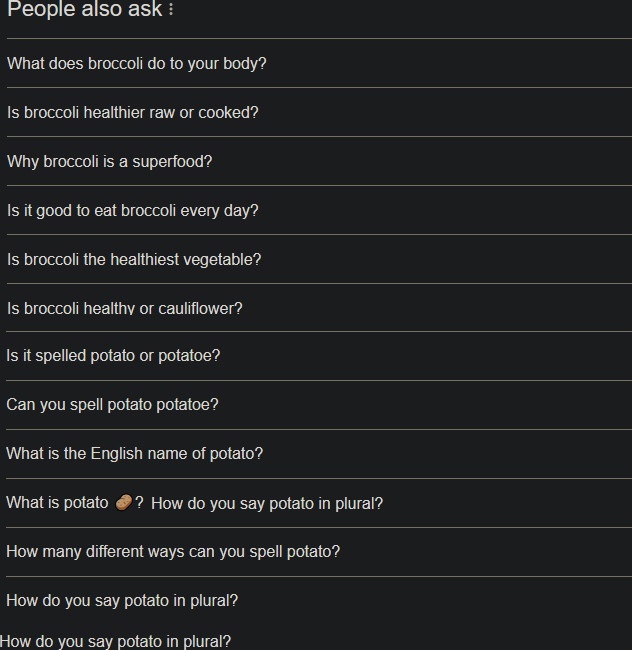The height and width of the screenshot is (650, 632).
Task: Open the three-dot menu beside People also ask
Action: coord(171,10)
